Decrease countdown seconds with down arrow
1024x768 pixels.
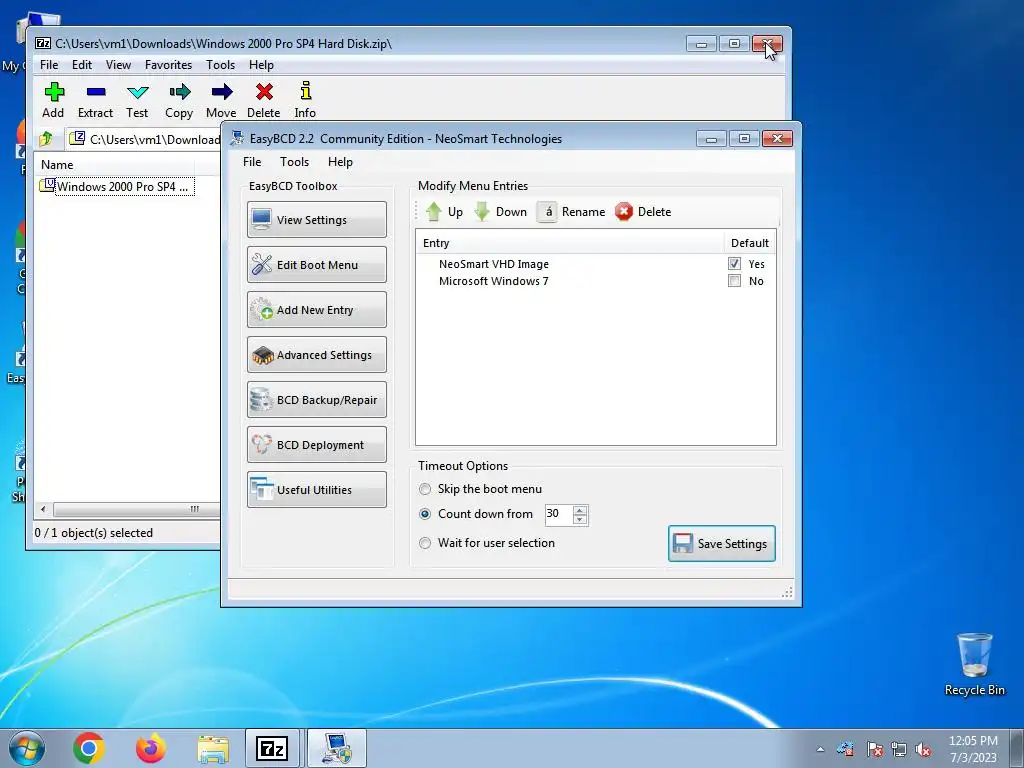tap(580, 520)
